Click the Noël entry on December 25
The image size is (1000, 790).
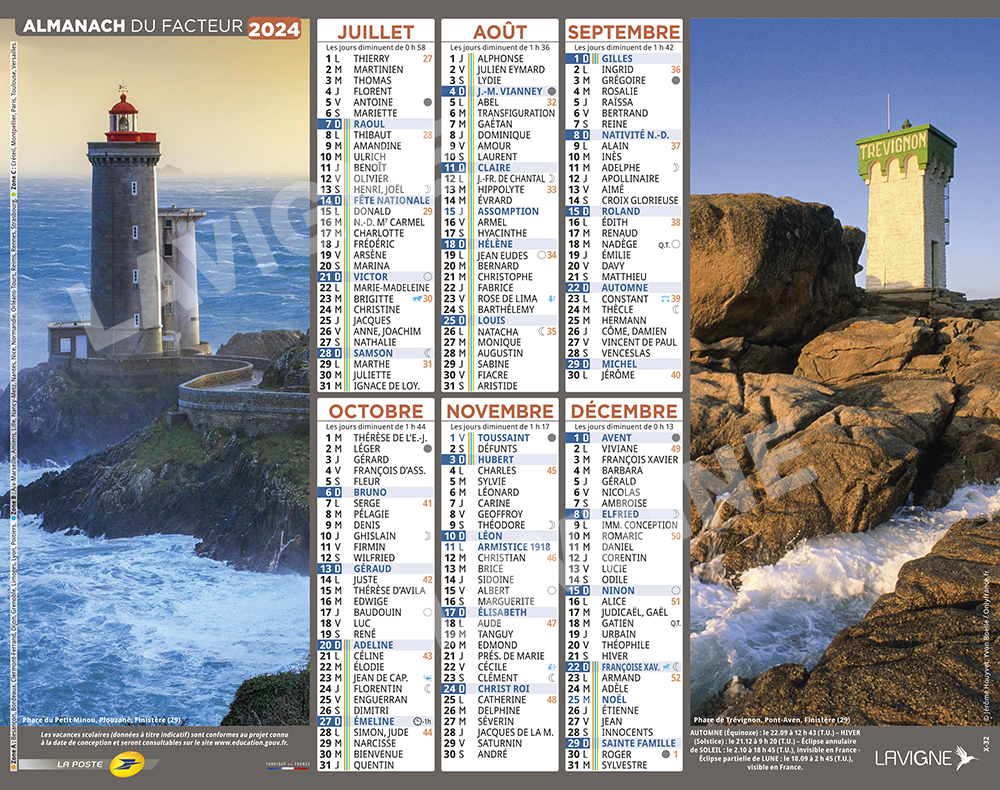614,699
